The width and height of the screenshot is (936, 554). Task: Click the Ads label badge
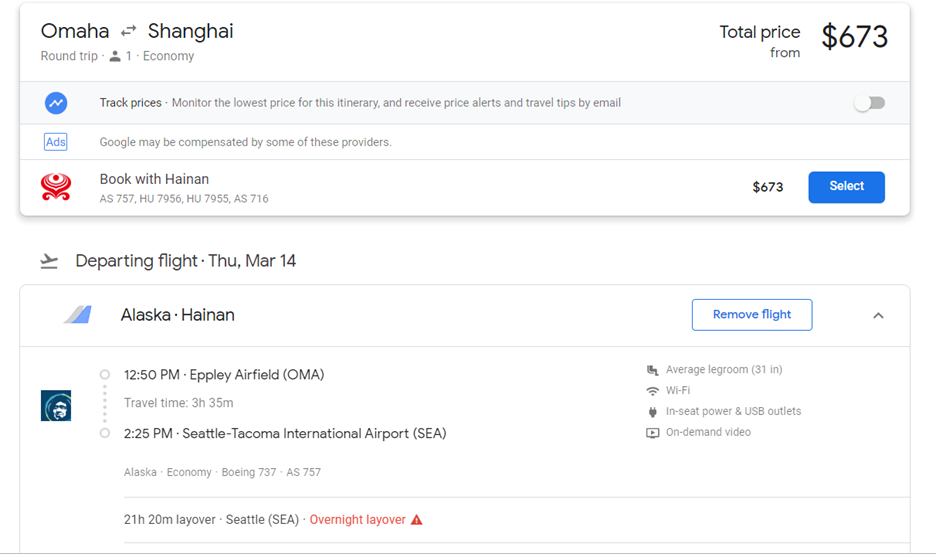56,142
